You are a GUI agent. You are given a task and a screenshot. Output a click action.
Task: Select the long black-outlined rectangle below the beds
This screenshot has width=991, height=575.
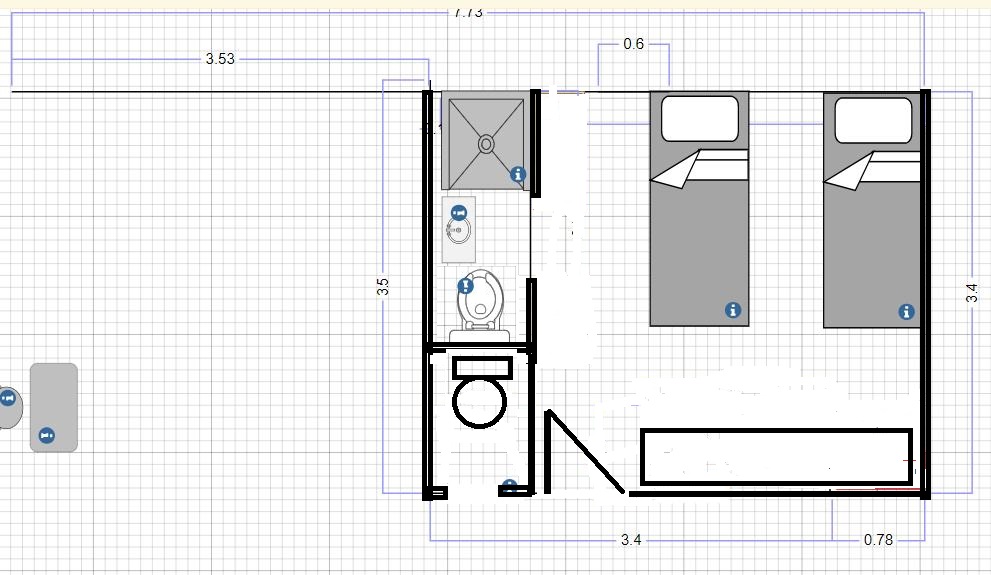(777, 457)
